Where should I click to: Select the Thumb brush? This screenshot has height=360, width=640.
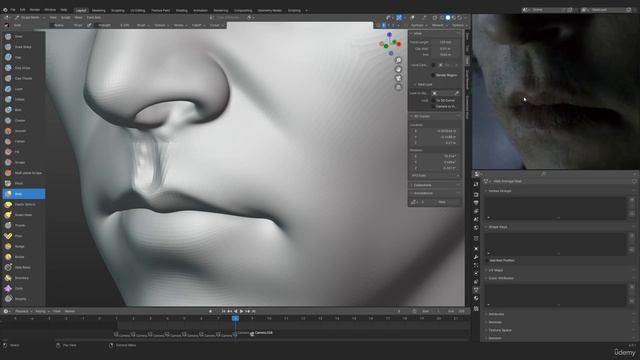tap(24, 225)
